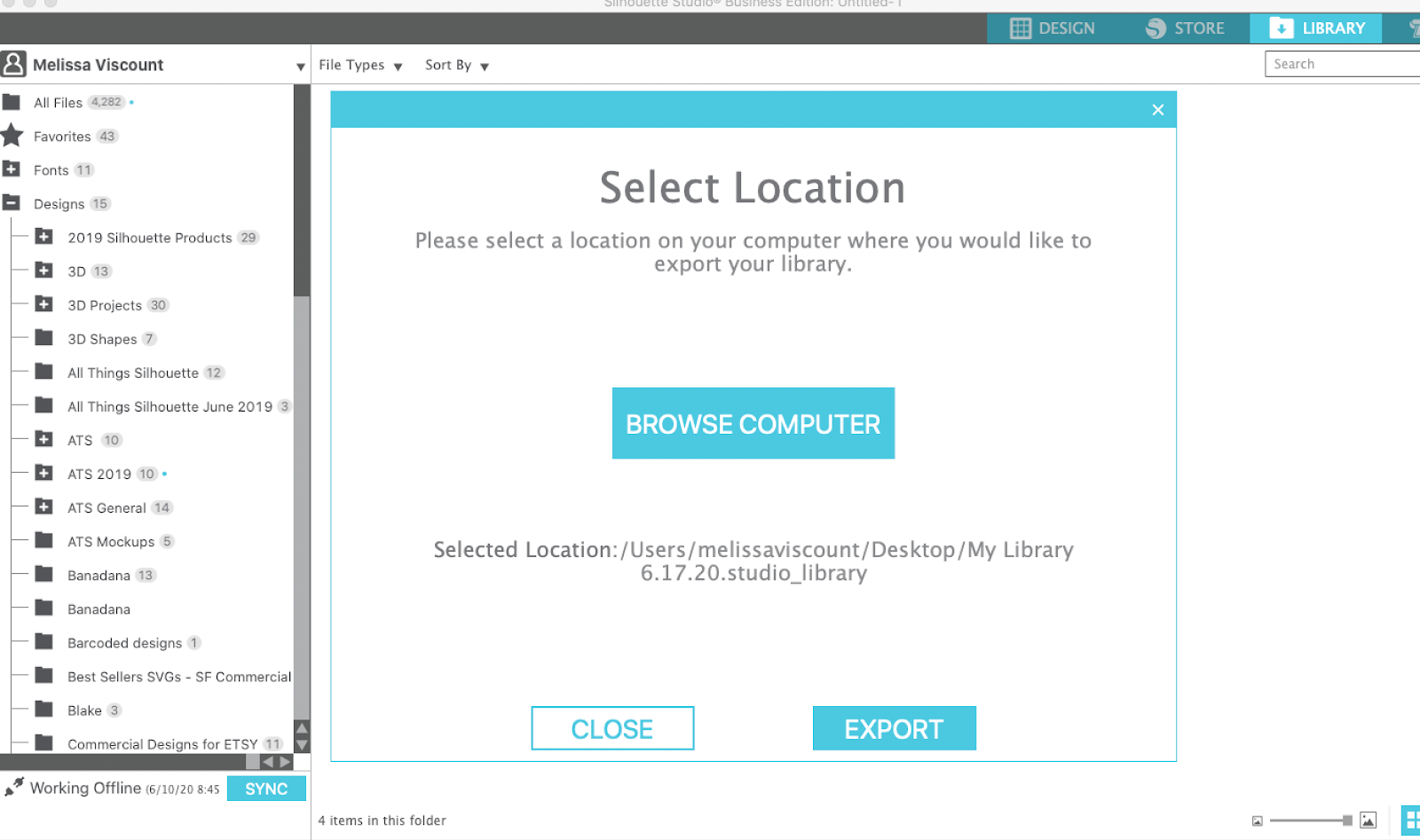Viewport: 1420px width, 840px height.
Task: Click the Search field
Action: tap(1340, 63)
